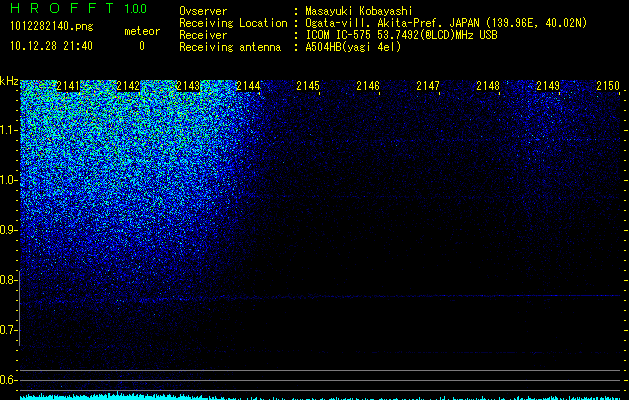Click the 2142 time marker
Image resolution: width=629 pixels, height=400 pixels.
click(x=128, y=86)
